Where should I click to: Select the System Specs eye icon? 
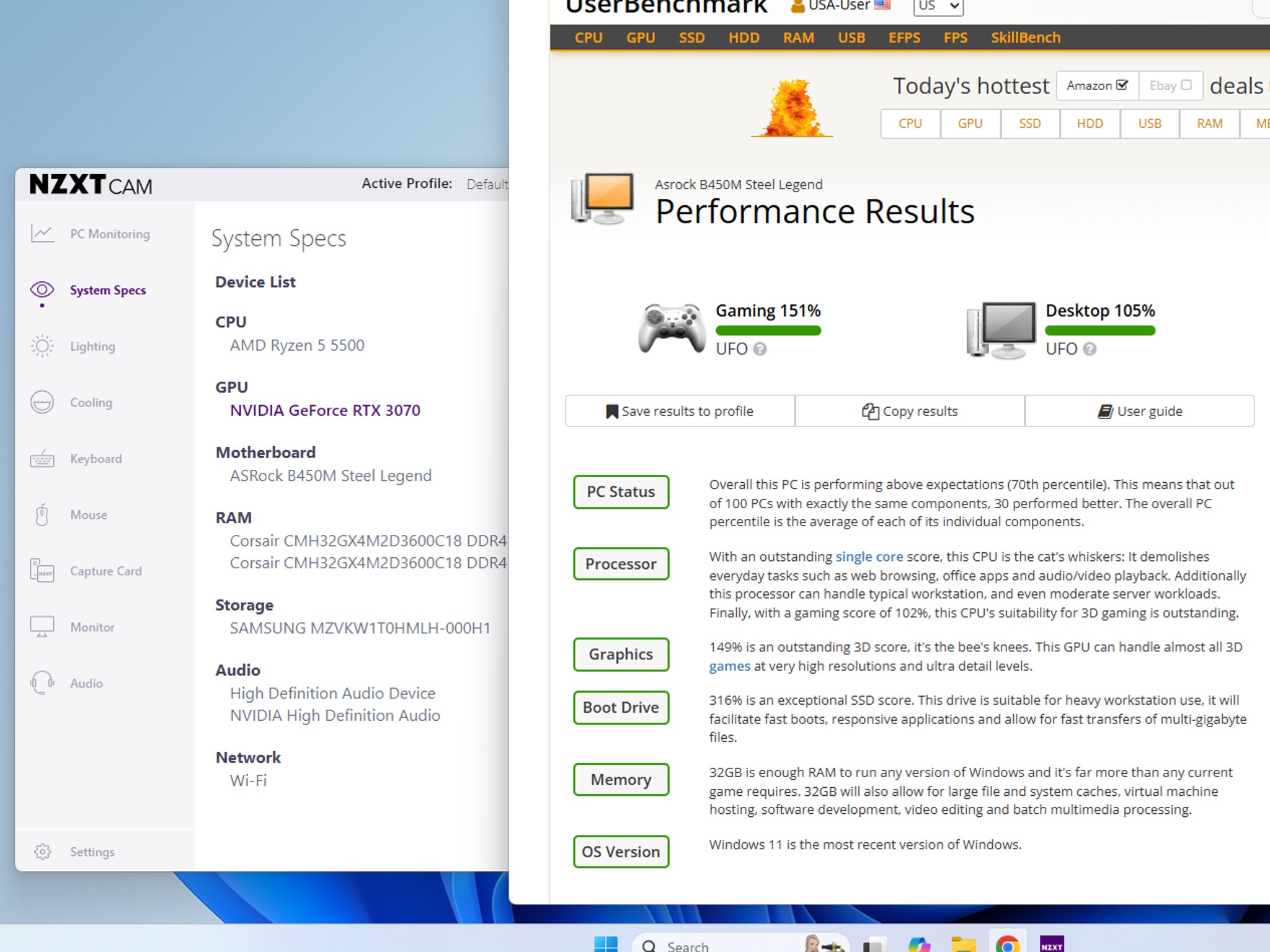42,289
